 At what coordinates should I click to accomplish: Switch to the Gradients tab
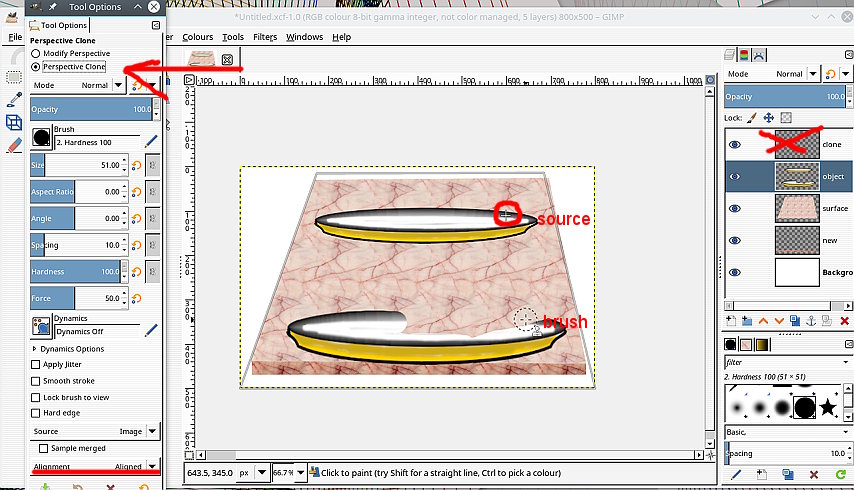762,344
